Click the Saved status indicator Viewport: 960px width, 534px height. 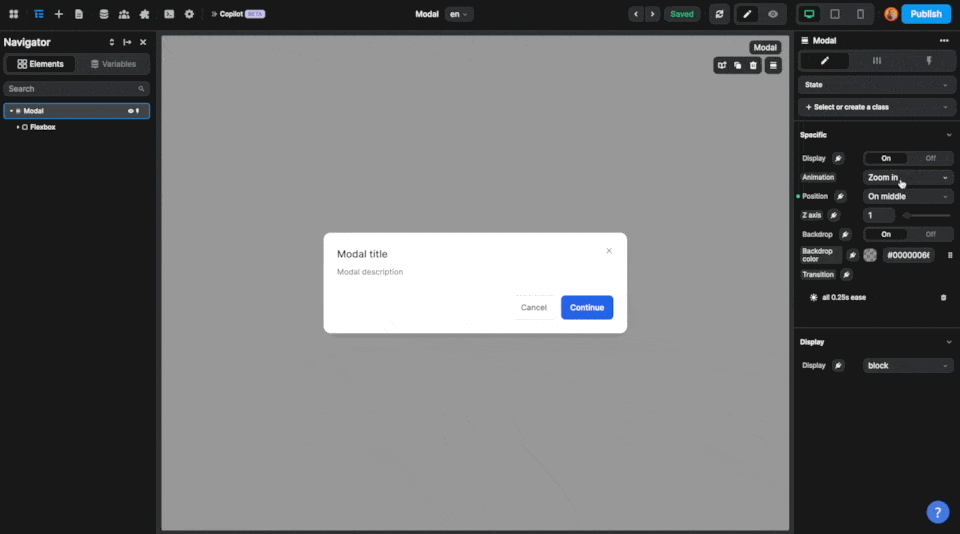pyautogui.click(x=681, y=14)
